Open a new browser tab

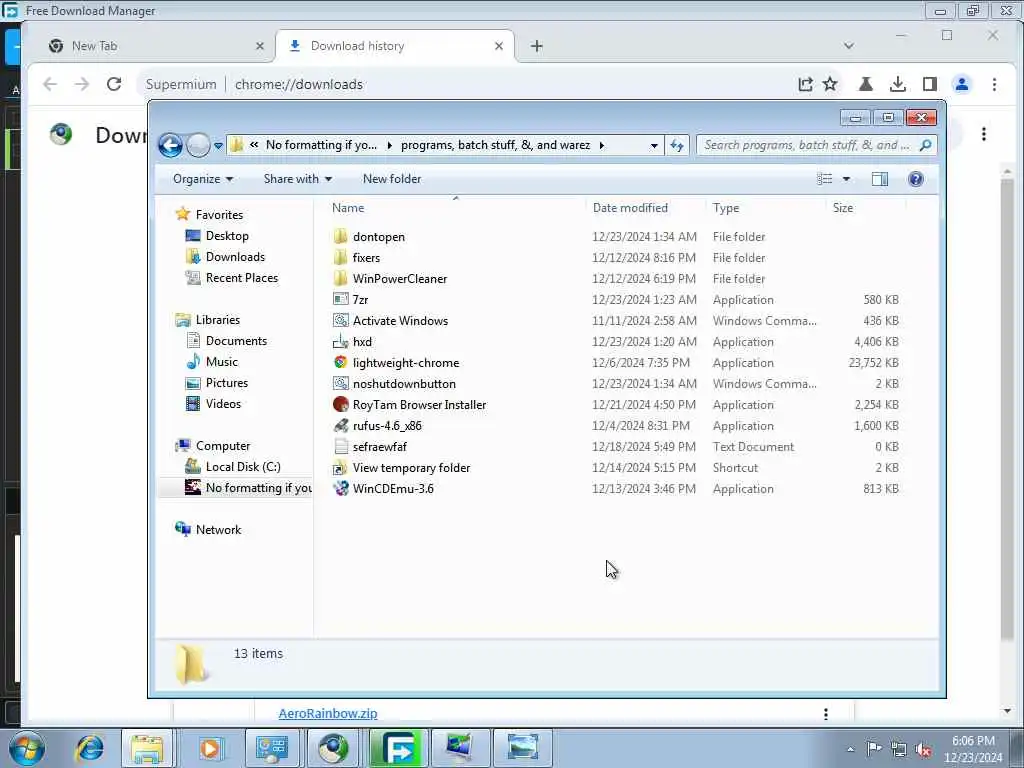click(x=537, y=46)
